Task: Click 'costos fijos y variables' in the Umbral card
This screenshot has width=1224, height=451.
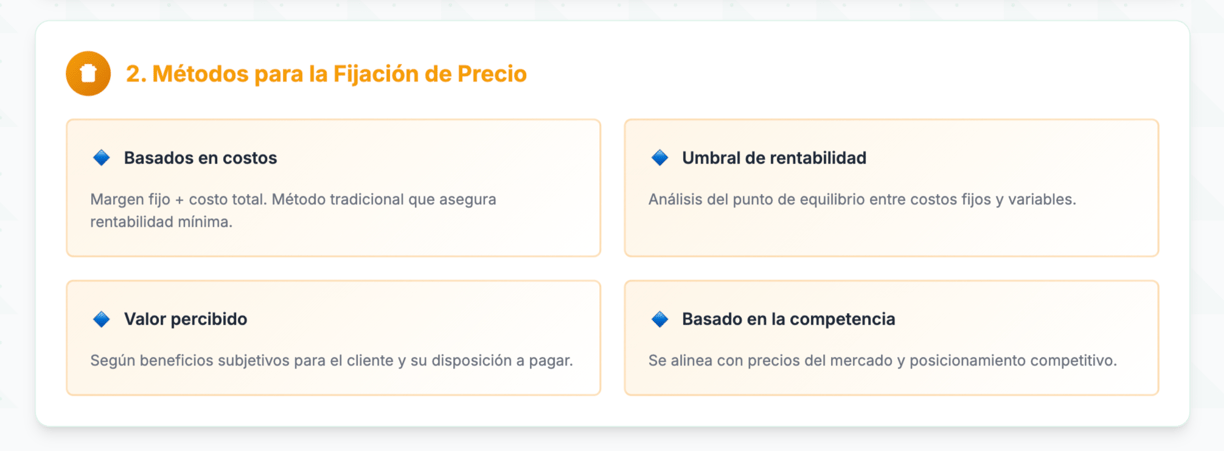Action: [992, 199]
